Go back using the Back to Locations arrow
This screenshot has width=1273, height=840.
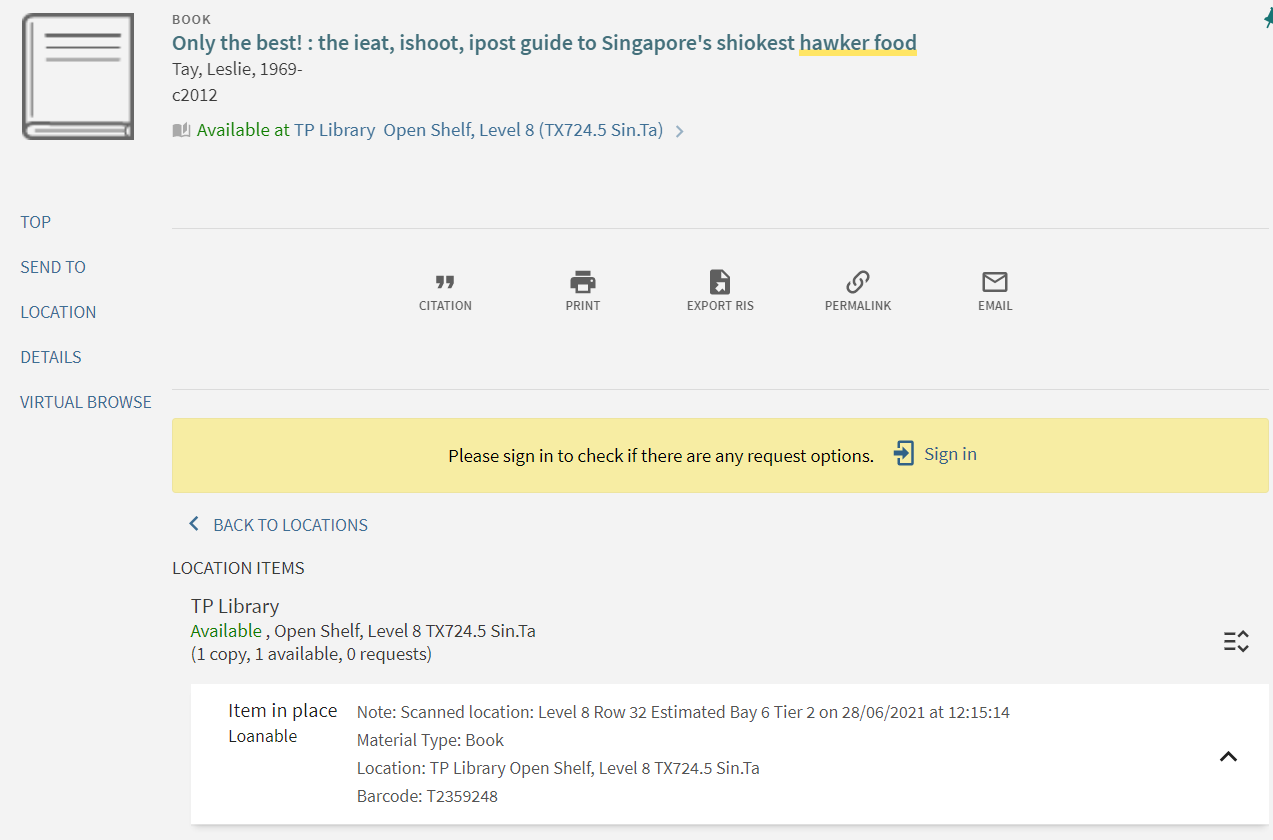coord(194,524)
